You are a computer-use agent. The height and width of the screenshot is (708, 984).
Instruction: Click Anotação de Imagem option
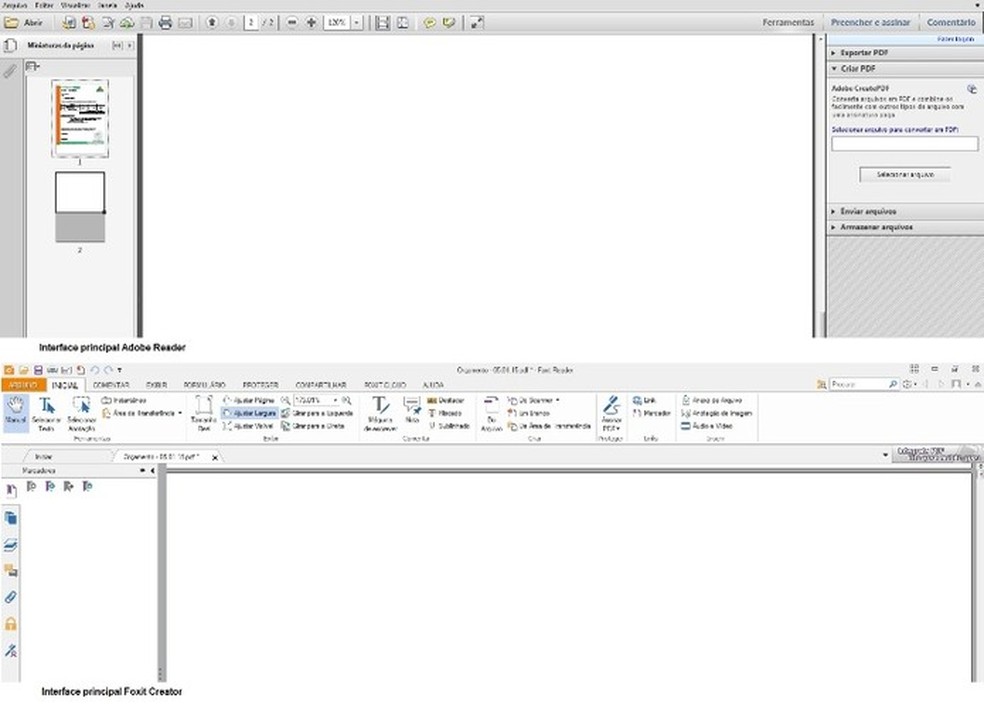(x=717, y=413)
